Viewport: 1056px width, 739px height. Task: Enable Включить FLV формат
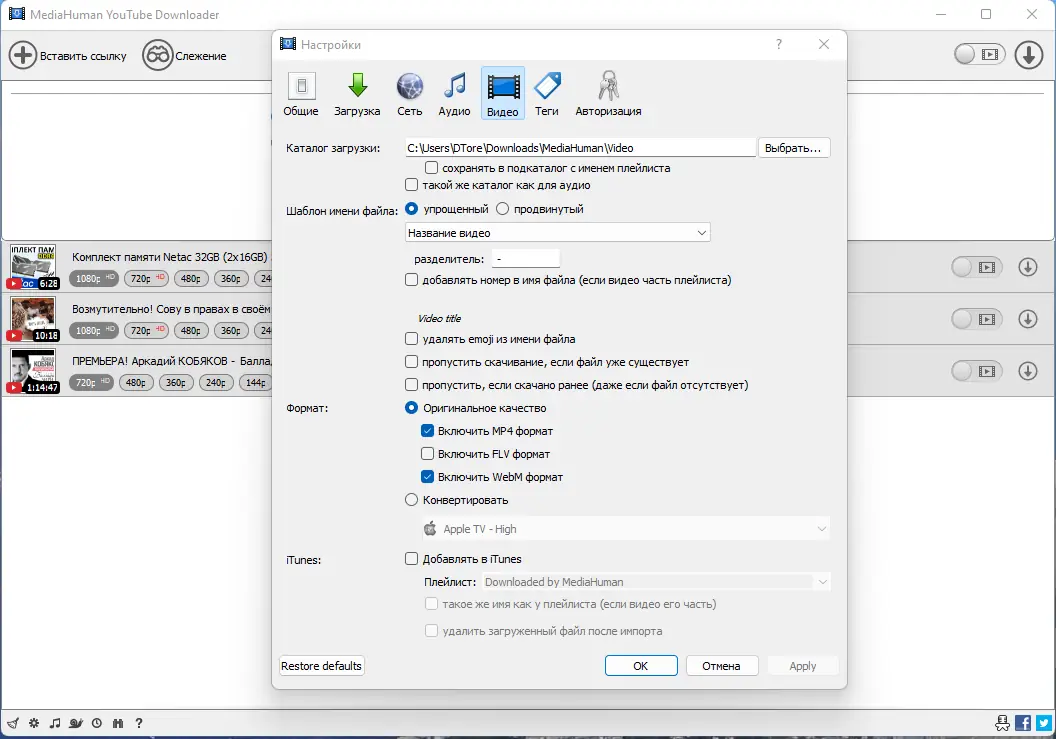pyautogui.click(x=427, y=453)
